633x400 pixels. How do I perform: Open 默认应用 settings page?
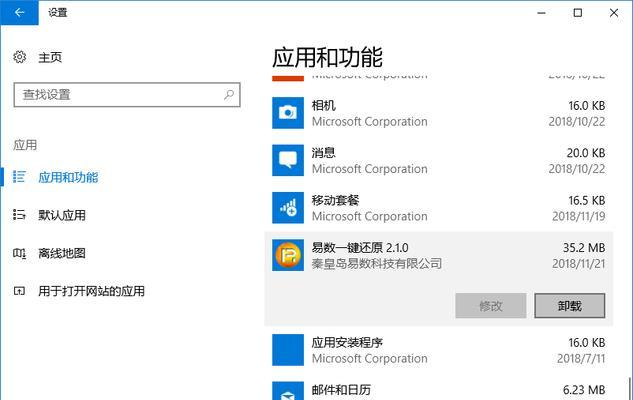point(62,215)
